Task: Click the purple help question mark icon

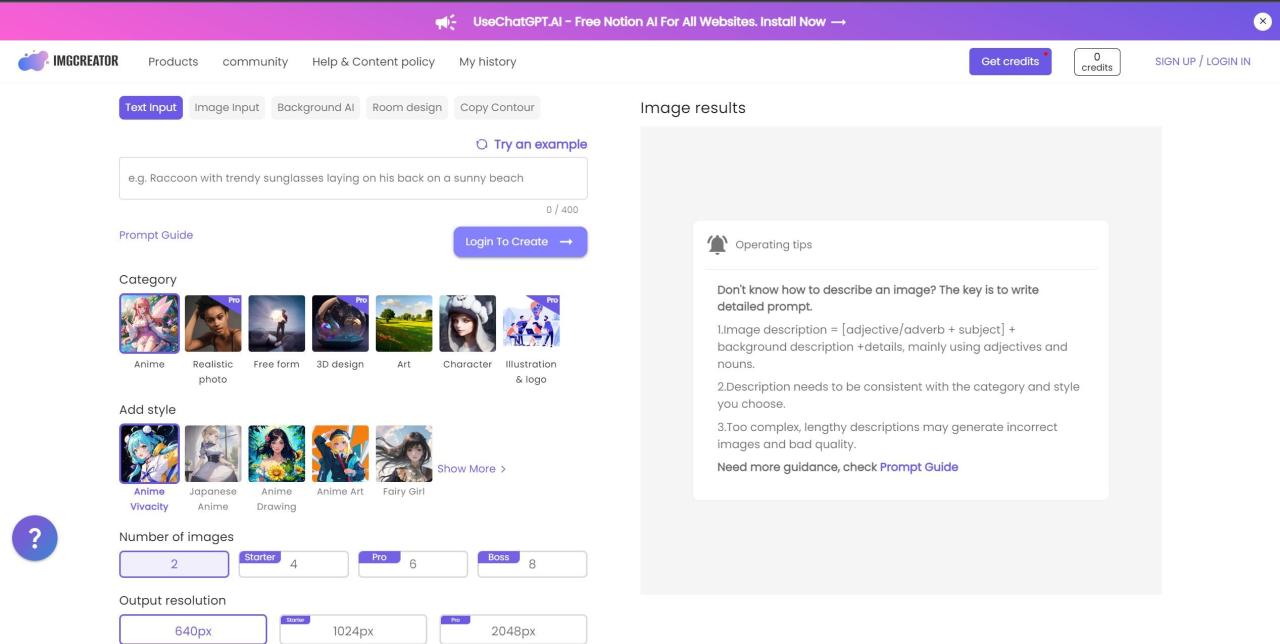Action: pos(35,539)
